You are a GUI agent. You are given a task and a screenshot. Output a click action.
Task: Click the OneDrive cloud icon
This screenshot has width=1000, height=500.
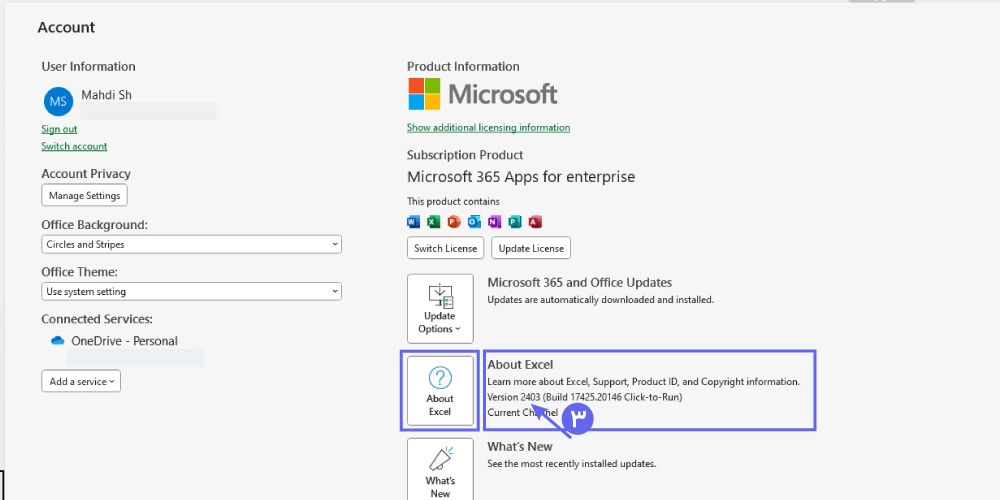pyautogui.click(x=58, y=341)
